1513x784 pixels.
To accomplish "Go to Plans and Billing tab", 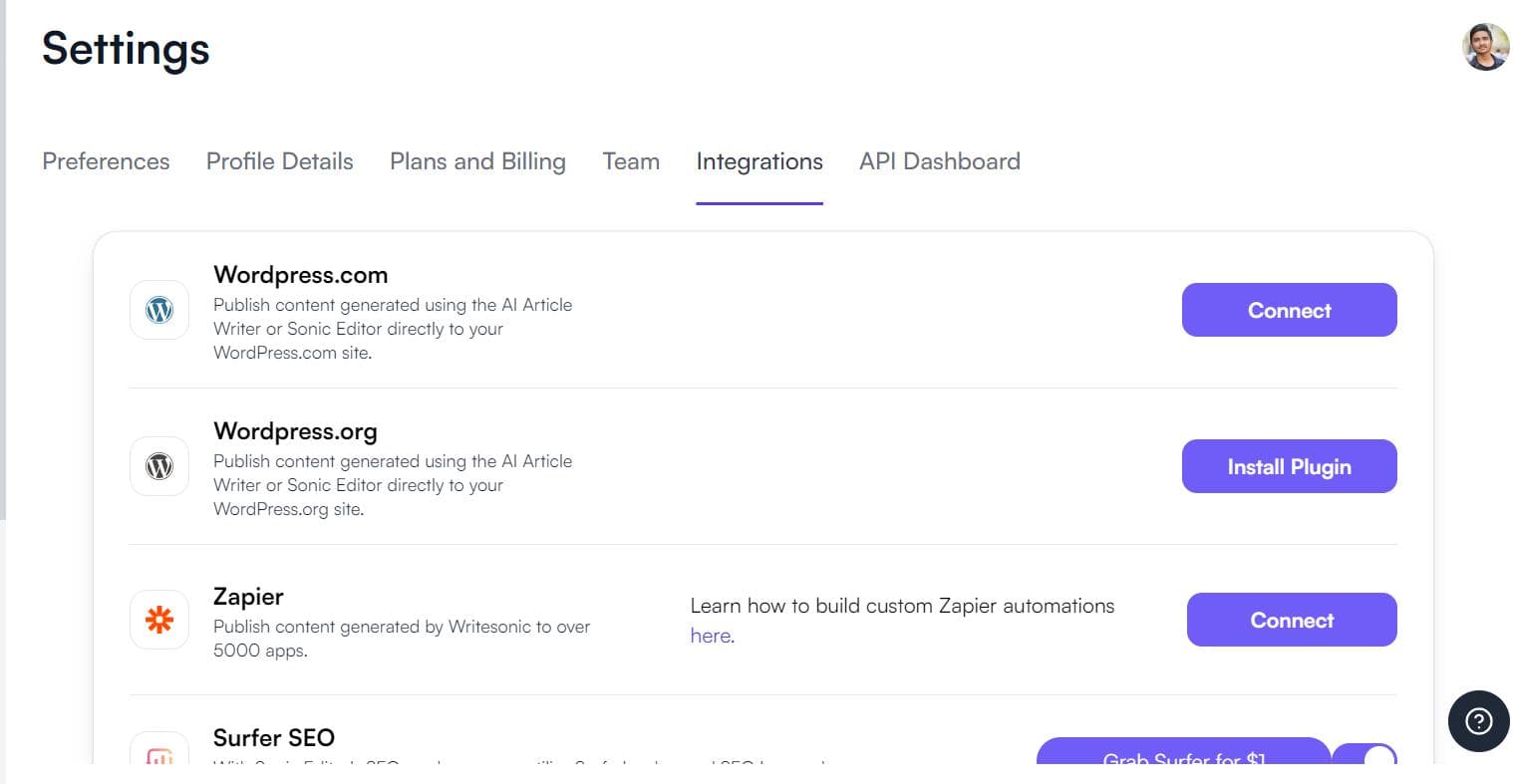I will (477, 161).
